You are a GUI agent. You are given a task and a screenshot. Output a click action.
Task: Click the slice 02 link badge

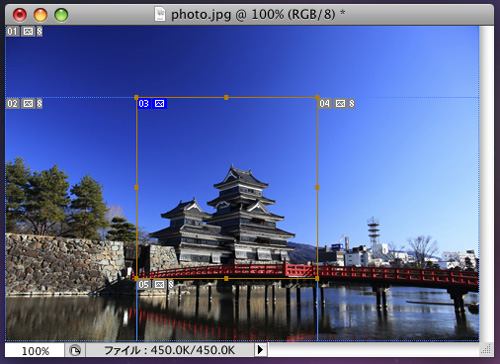click(39, 104)
